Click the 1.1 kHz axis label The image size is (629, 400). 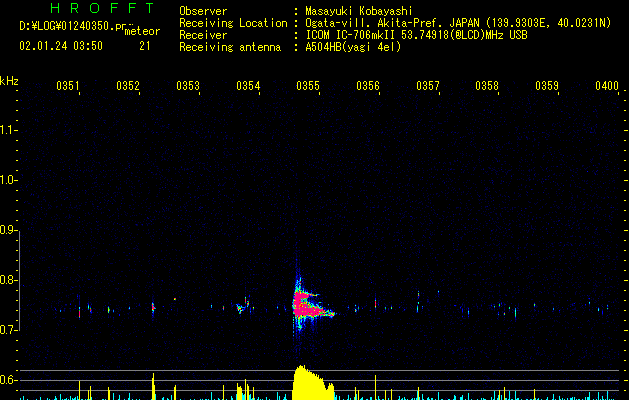coord(8,130)
